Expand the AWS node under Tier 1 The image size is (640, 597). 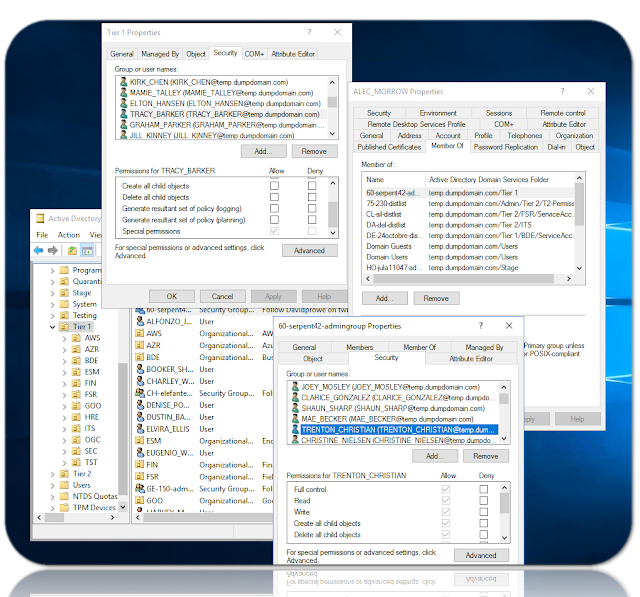64,338
